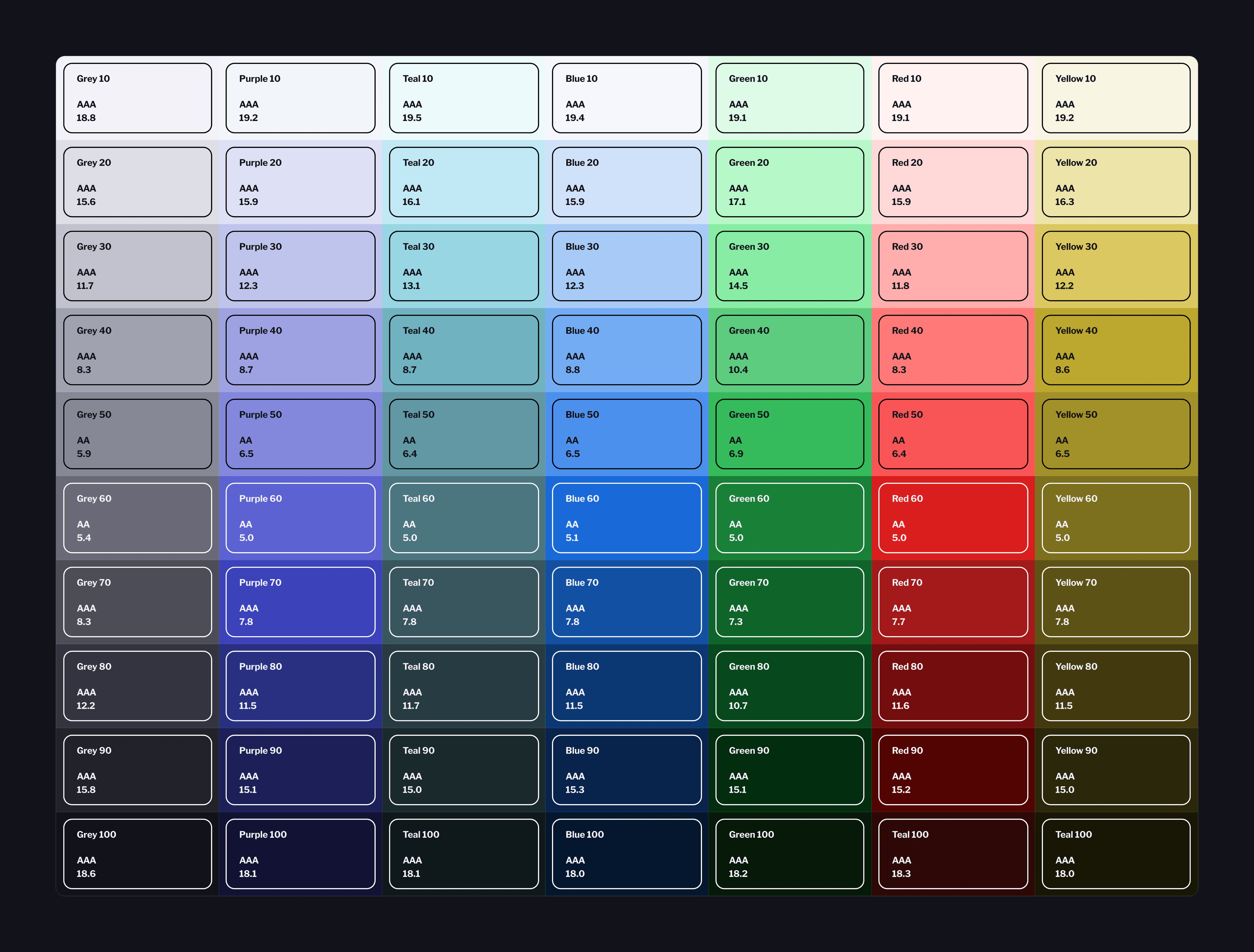Viewport: 1254px width, 952px height.
Task: Click the Grey 10 color swatch
Action: pyautogui.click(x=137, y=98)
